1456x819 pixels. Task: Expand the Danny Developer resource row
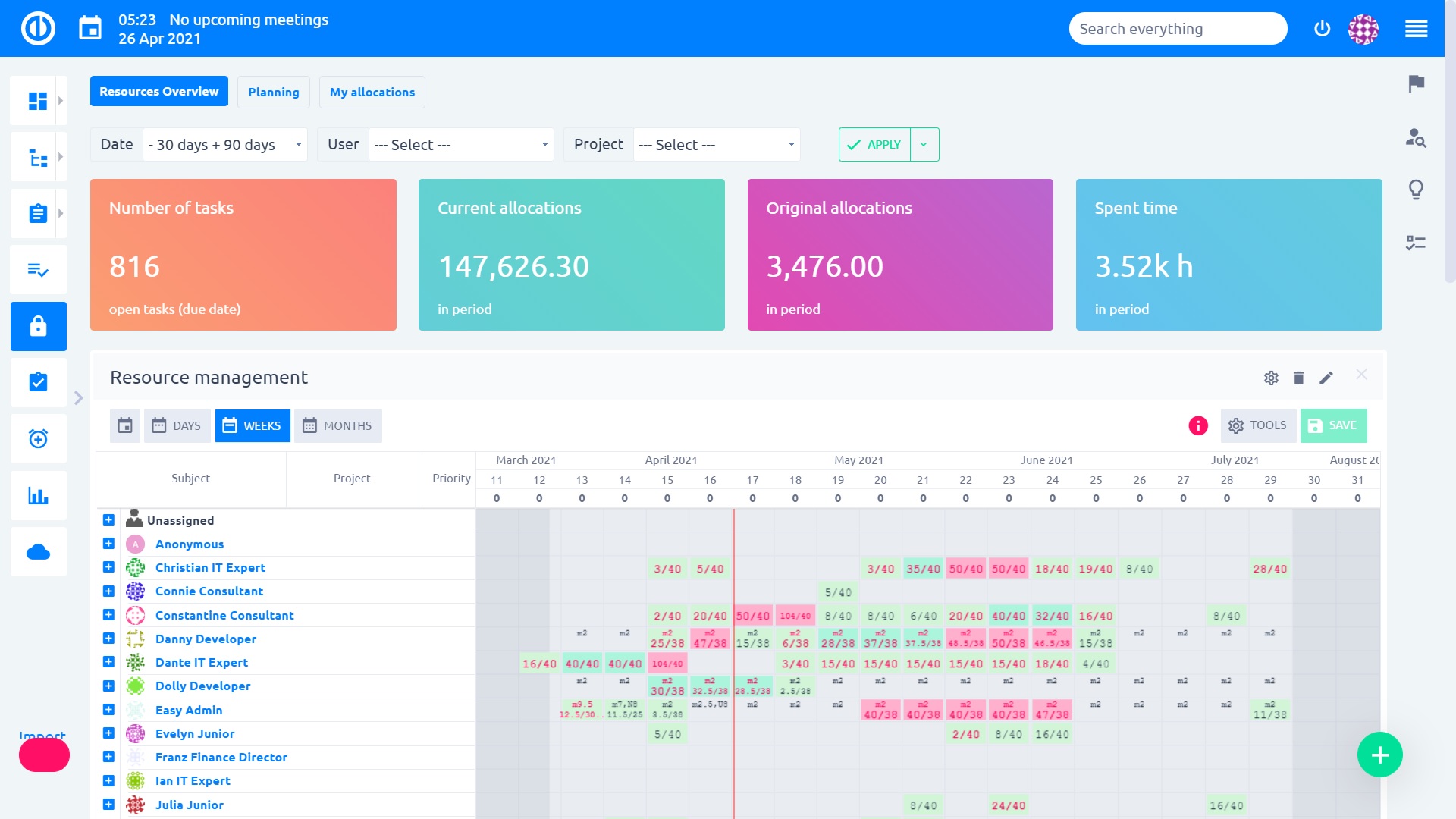(108, 637)
